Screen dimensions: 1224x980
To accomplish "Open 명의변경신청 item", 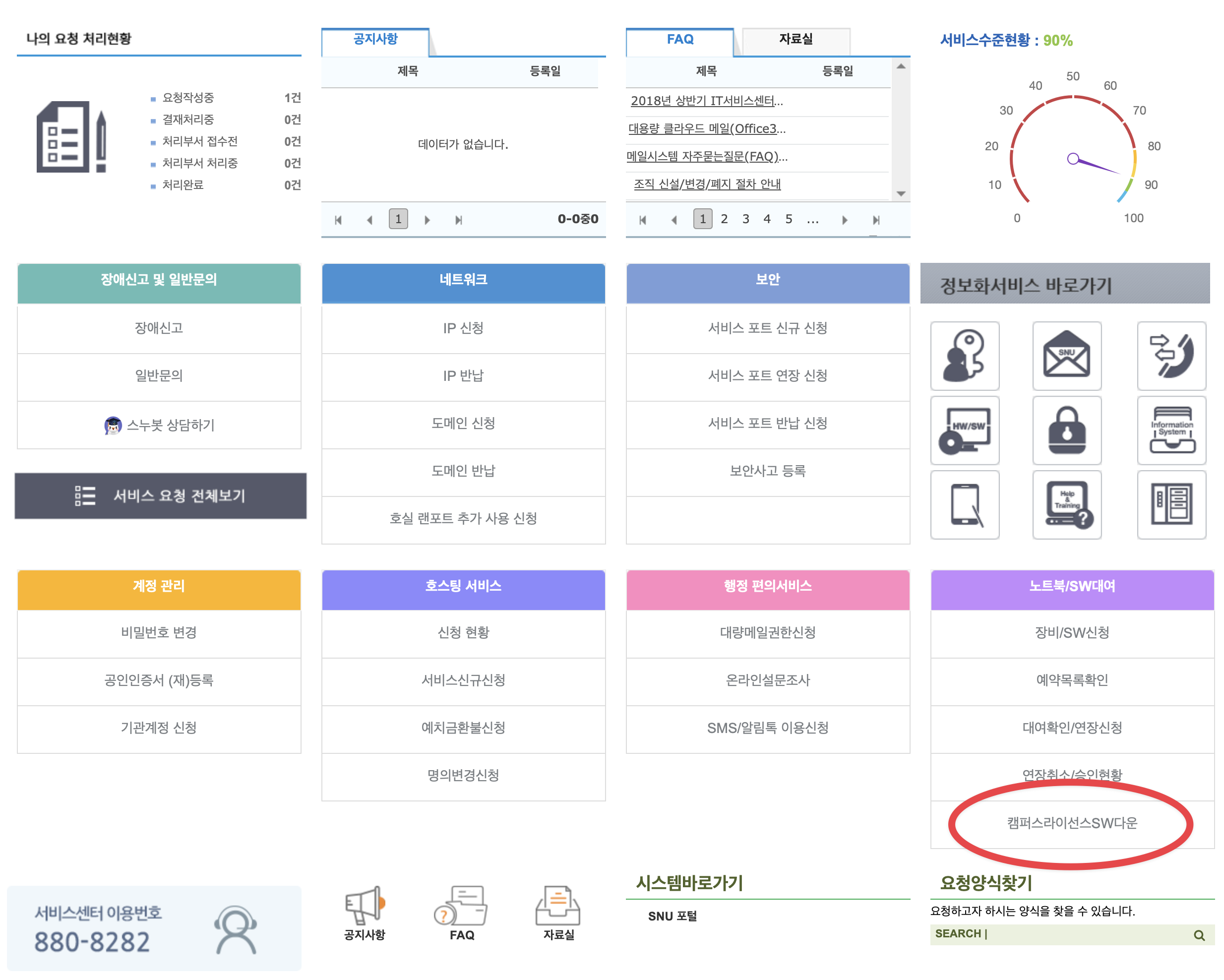I will tap(463, 776).
